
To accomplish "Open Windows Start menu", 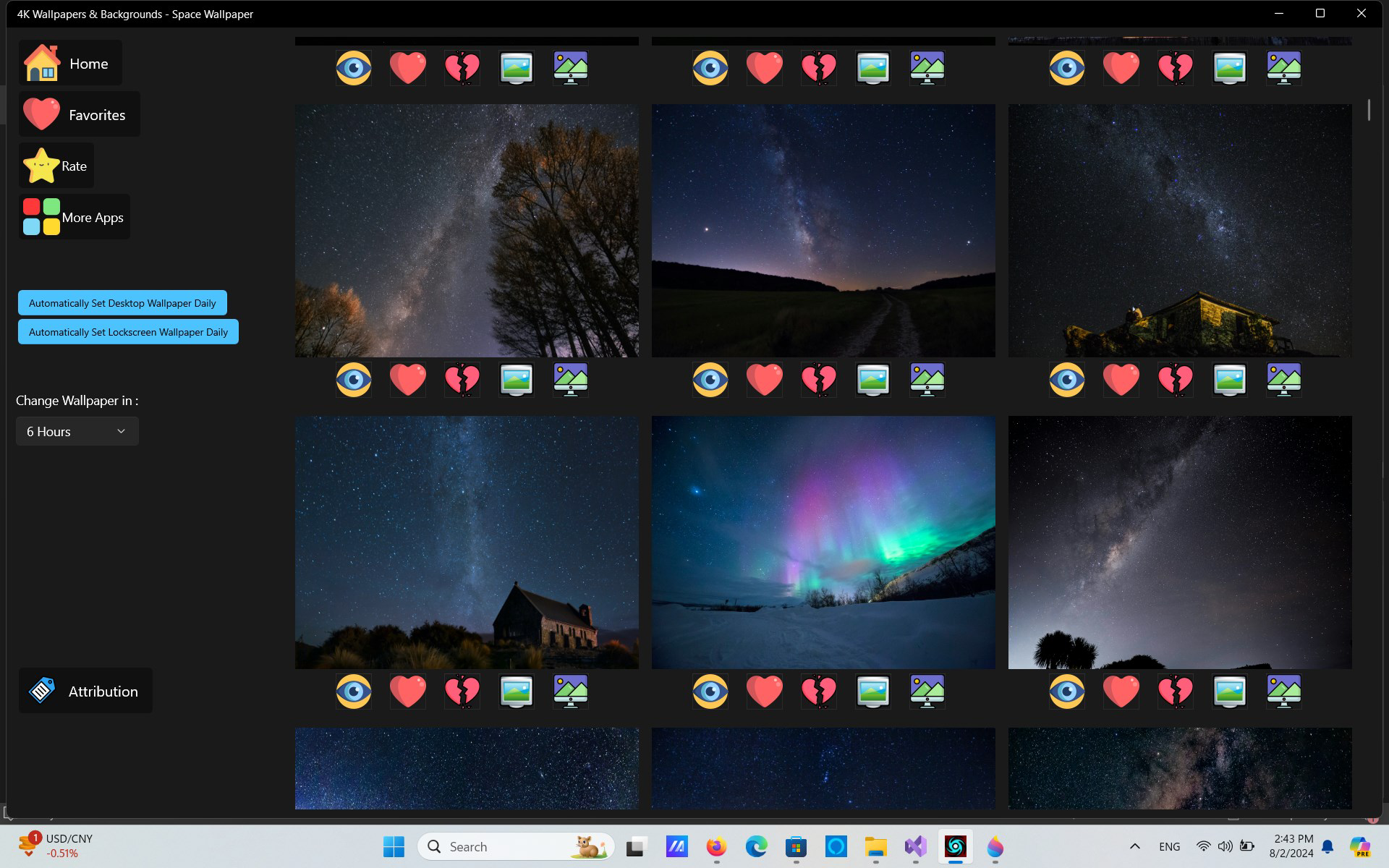I will pyautogui.click(x=394, y=846).
